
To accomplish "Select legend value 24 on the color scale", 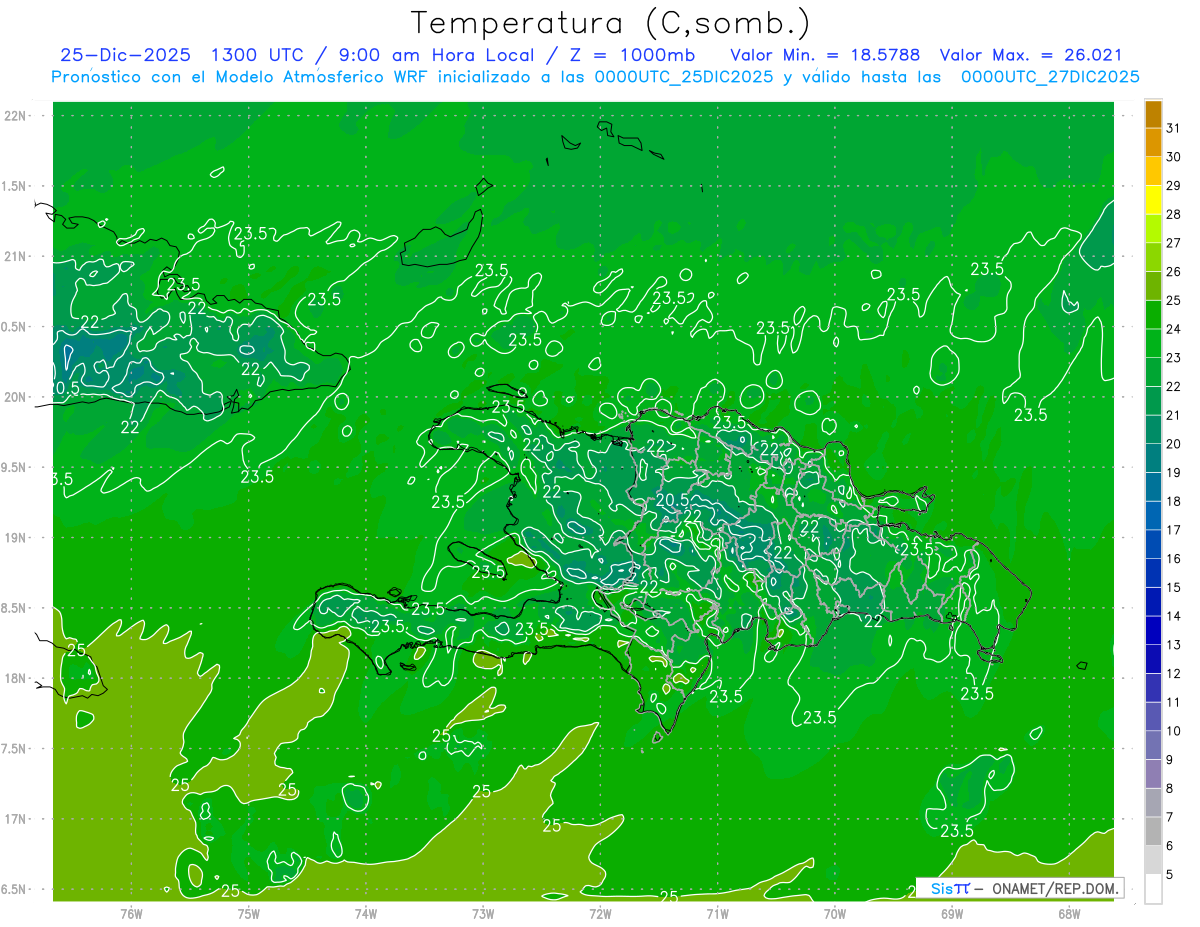I will (x=1174, y=330).
